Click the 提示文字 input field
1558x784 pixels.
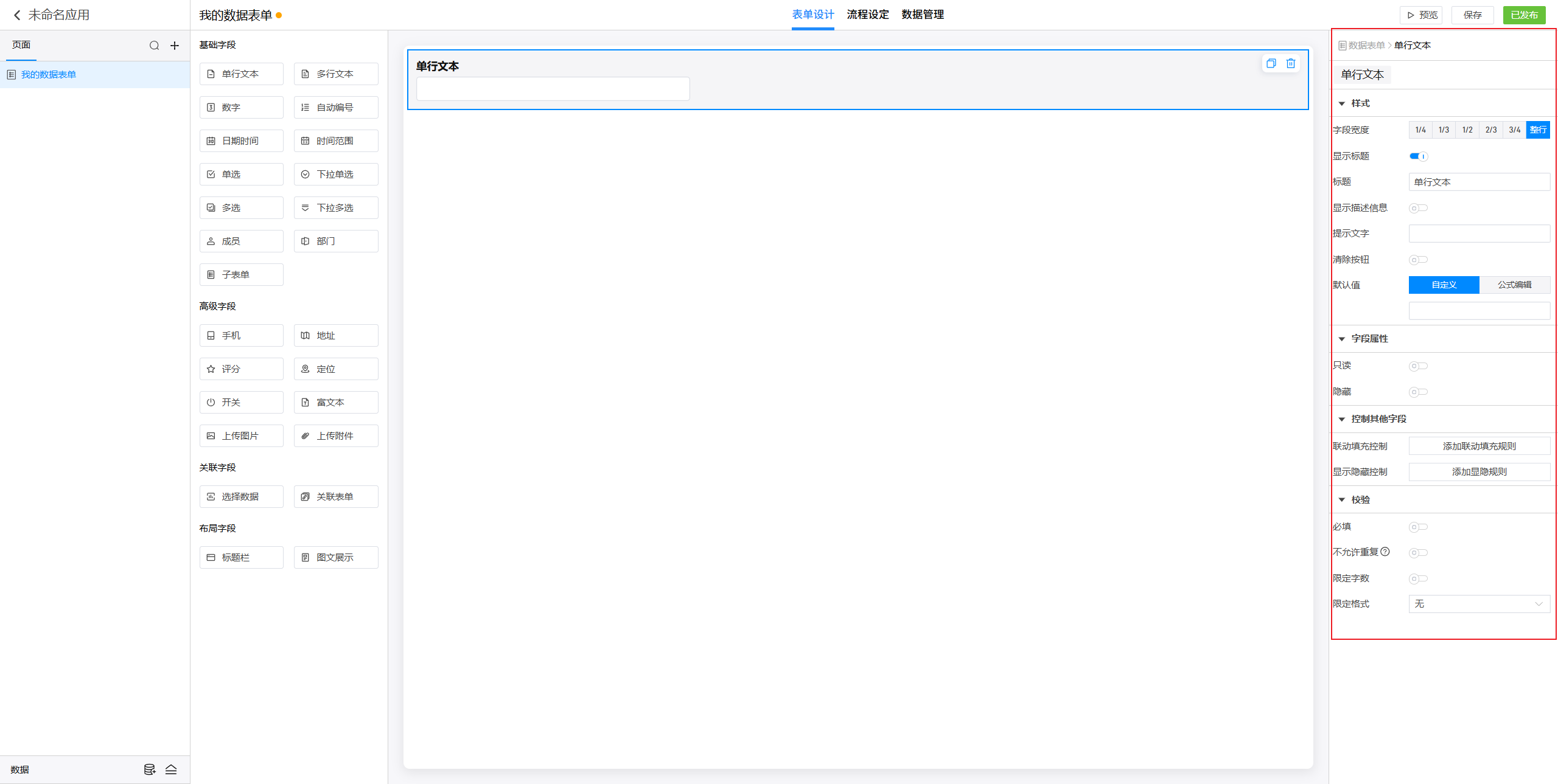pos(1479,234)
